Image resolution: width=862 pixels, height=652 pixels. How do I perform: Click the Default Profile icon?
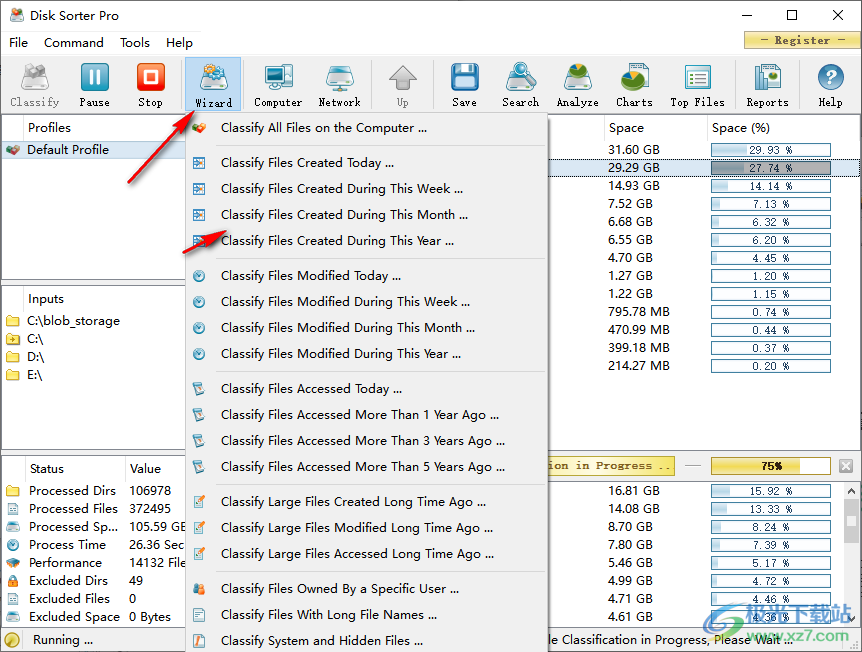click(x=13, y=150)
